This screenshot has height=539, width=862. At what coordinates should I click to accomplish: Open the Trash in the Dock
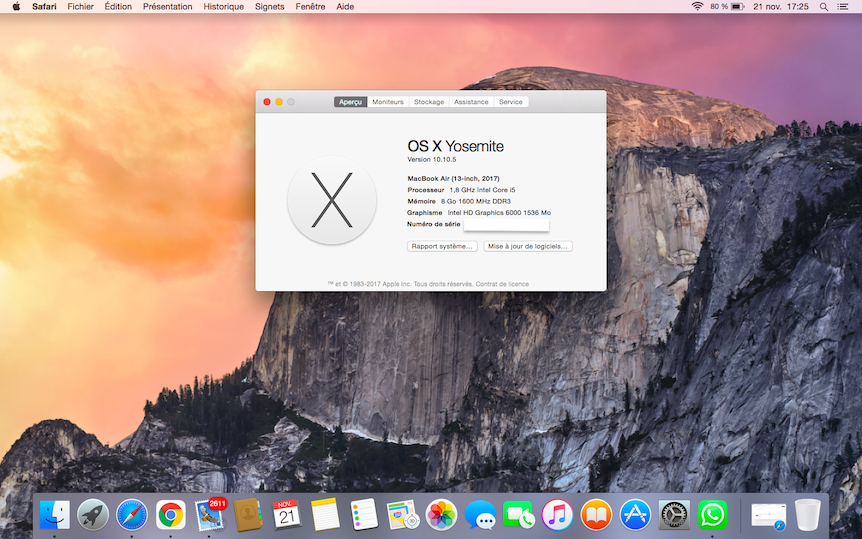click(808, 515)
